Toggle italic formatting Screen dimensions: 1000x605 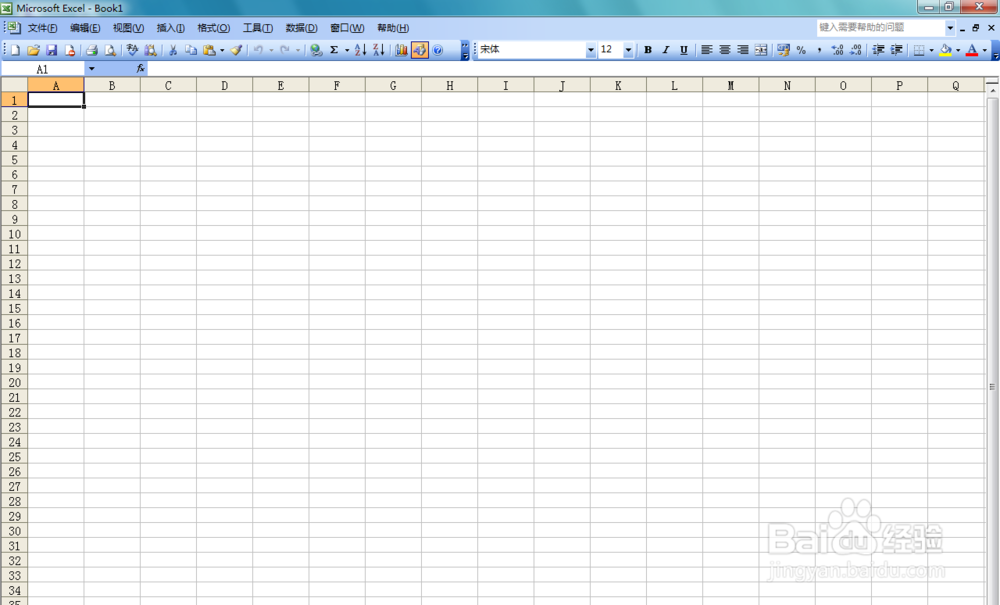664,49
